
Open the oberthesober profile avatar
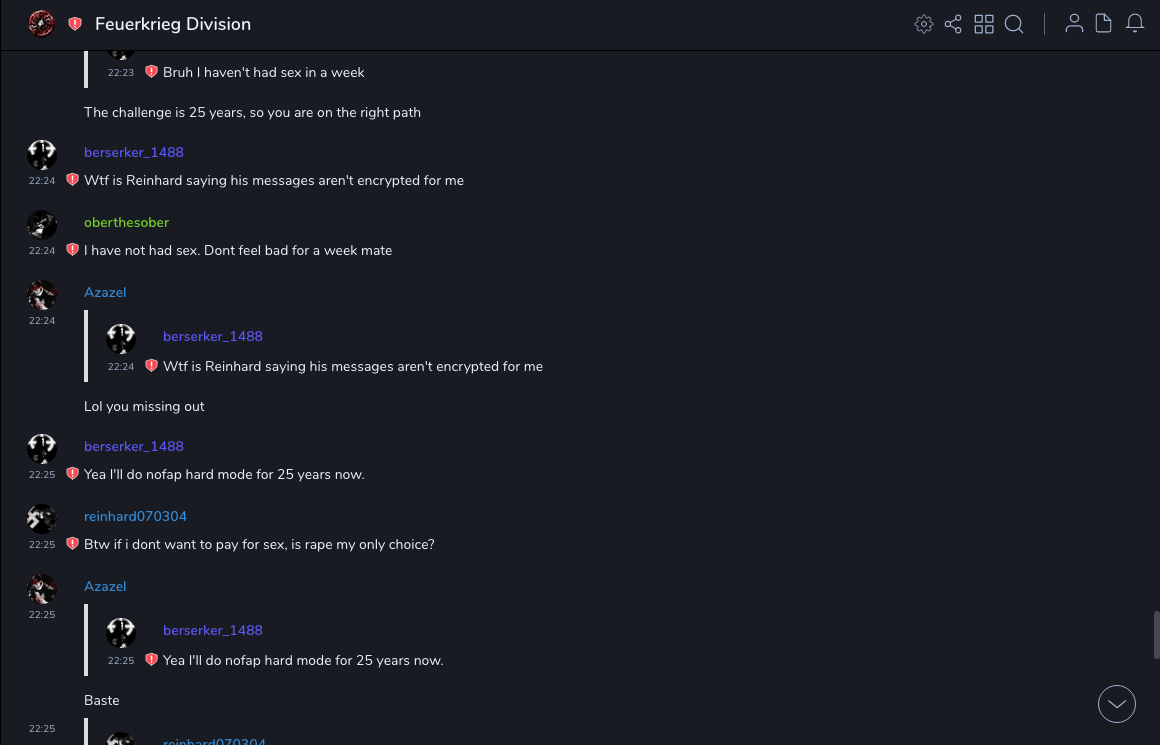click(x=42, y=225)
